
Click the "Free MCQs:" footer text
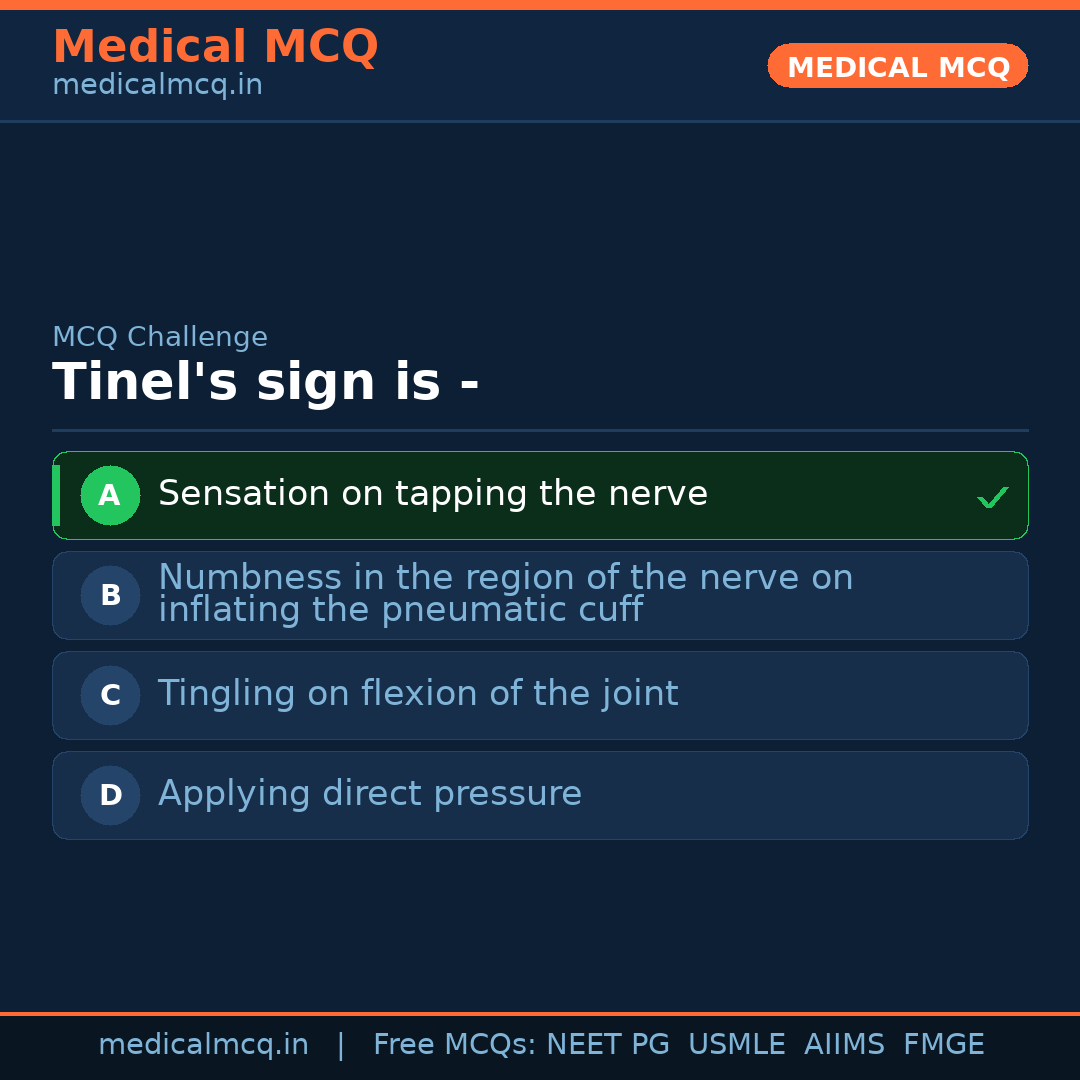[454, 1045]
